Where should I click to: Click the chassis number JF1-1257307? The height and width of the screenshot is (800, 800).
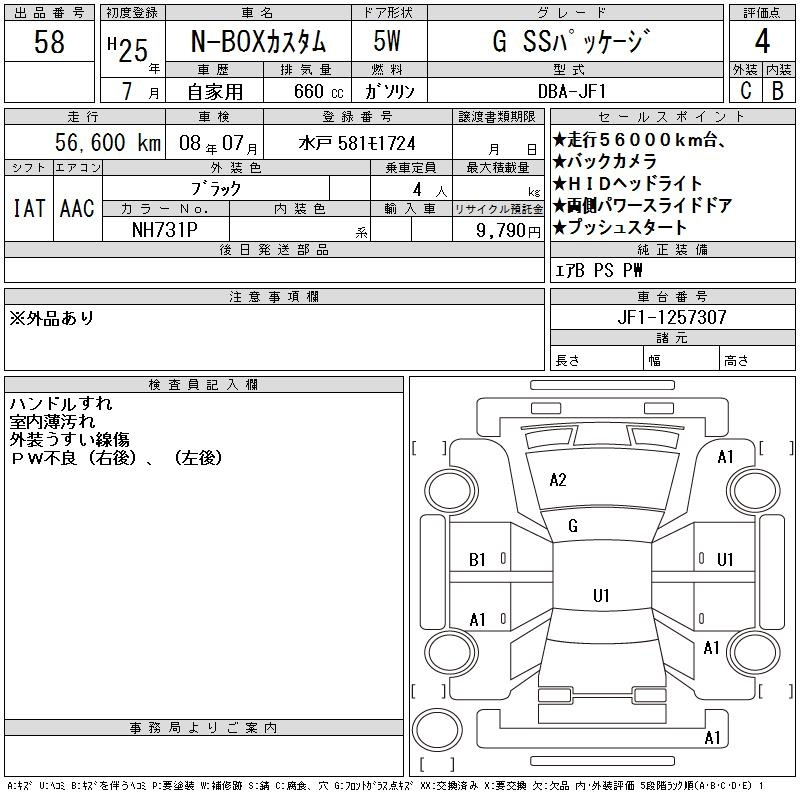point(672,317)
